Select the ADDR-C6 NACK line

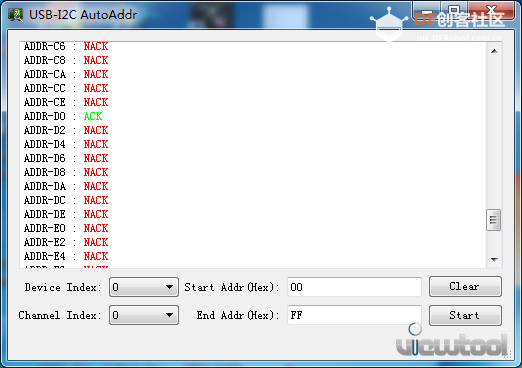click(x=66, y=46)
